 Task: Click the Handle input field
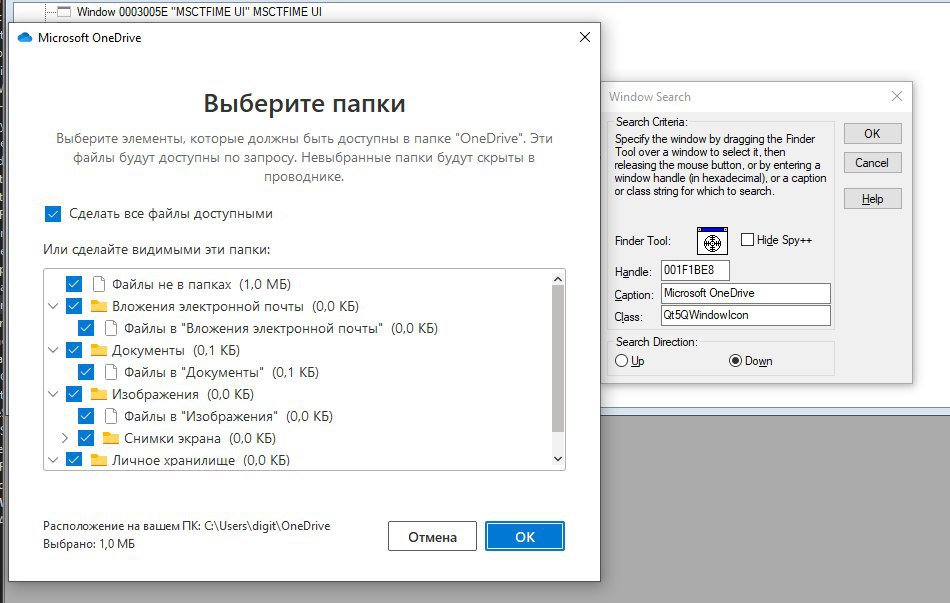click(695, 270)
